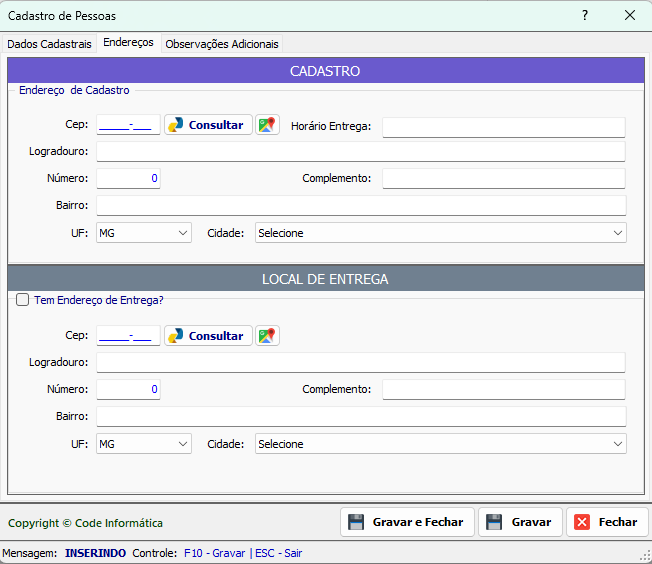Click Número field in Local de Entrega
The height and width of the screenshot is (564, 652).
[x=128, y=389]
